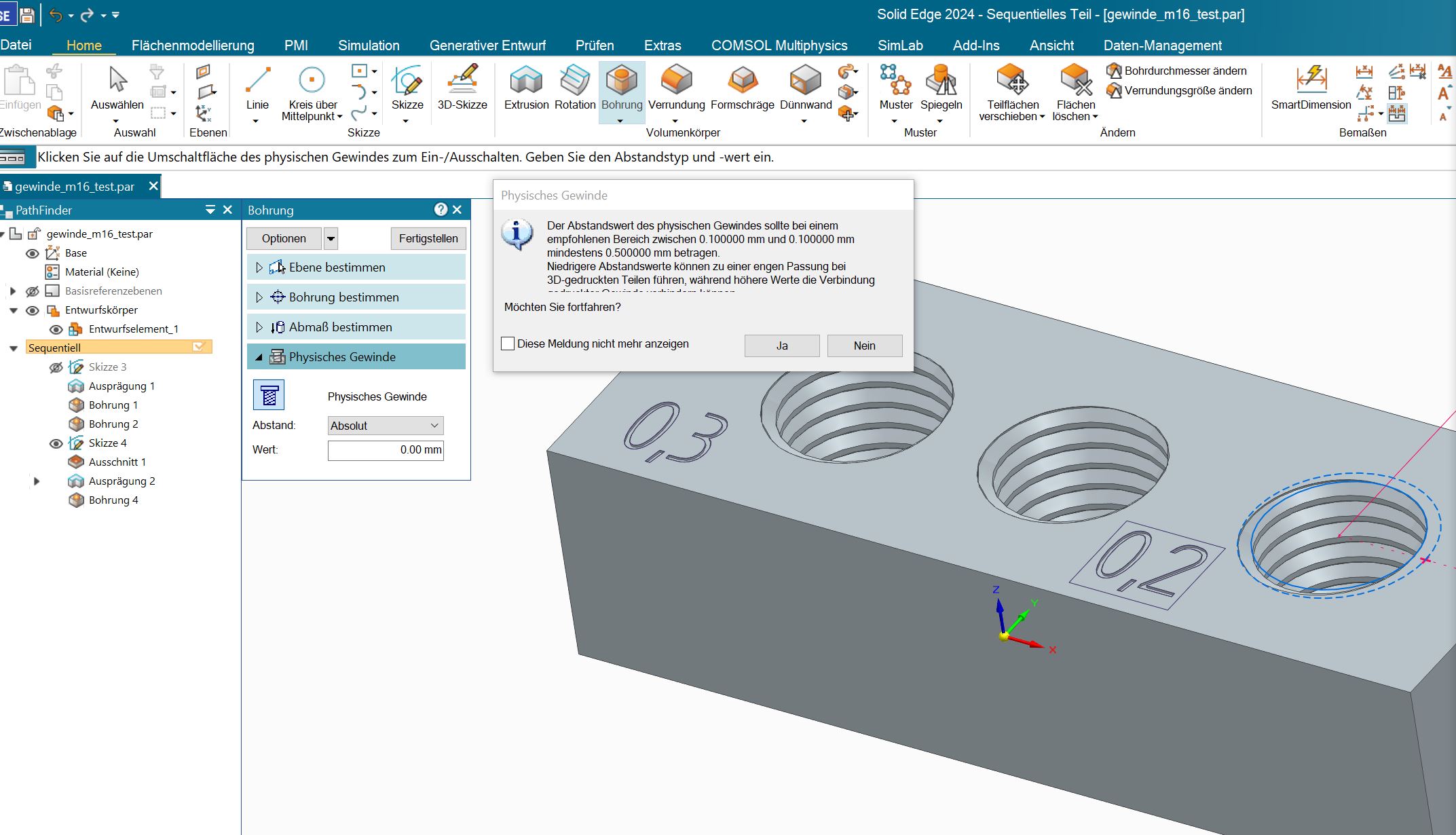Switch to the Simulation tab
This screenshot has width=1456, height=835.
coord(369,45)
